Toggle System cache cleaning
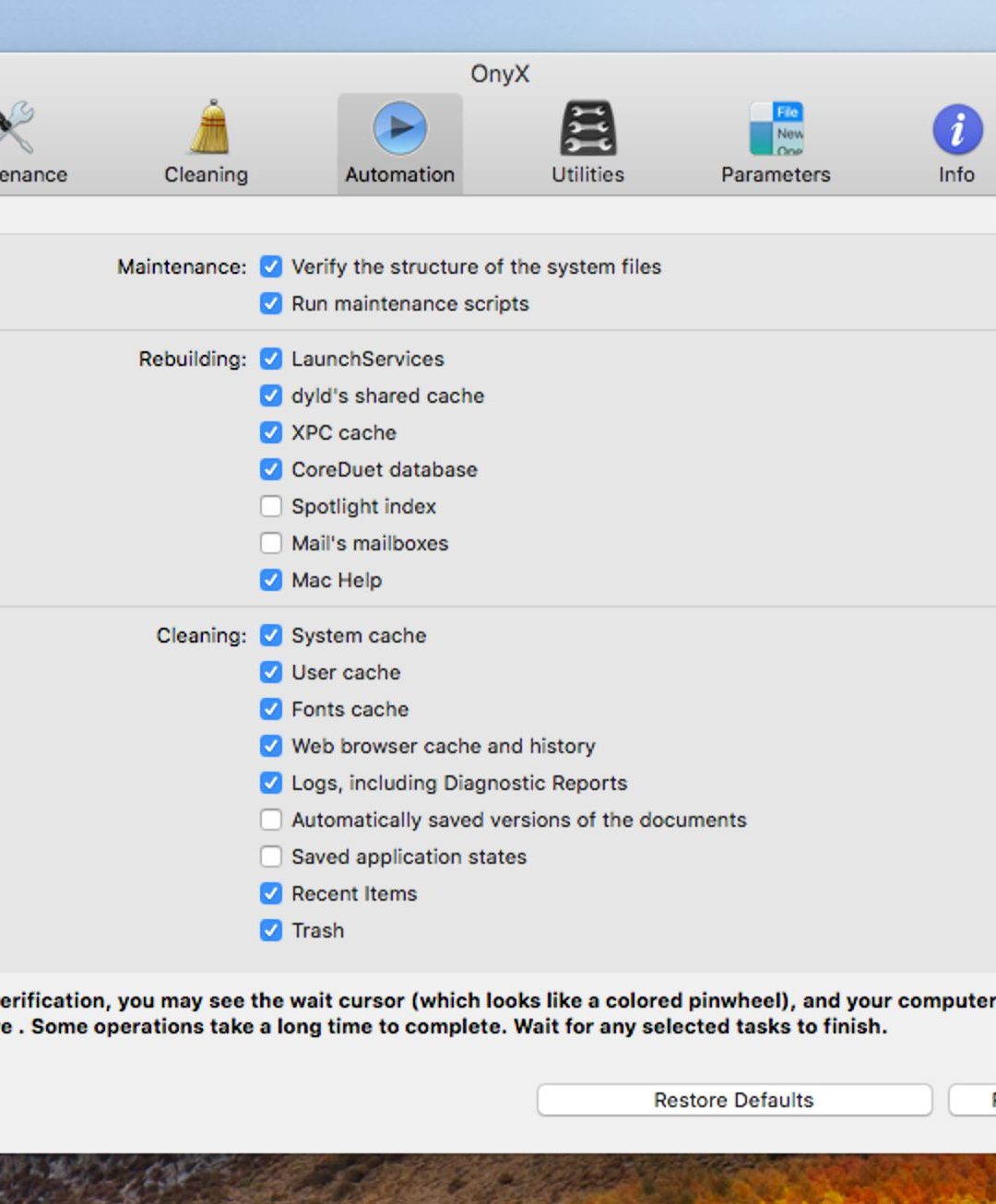996x1204 pixels. (270, 635)
